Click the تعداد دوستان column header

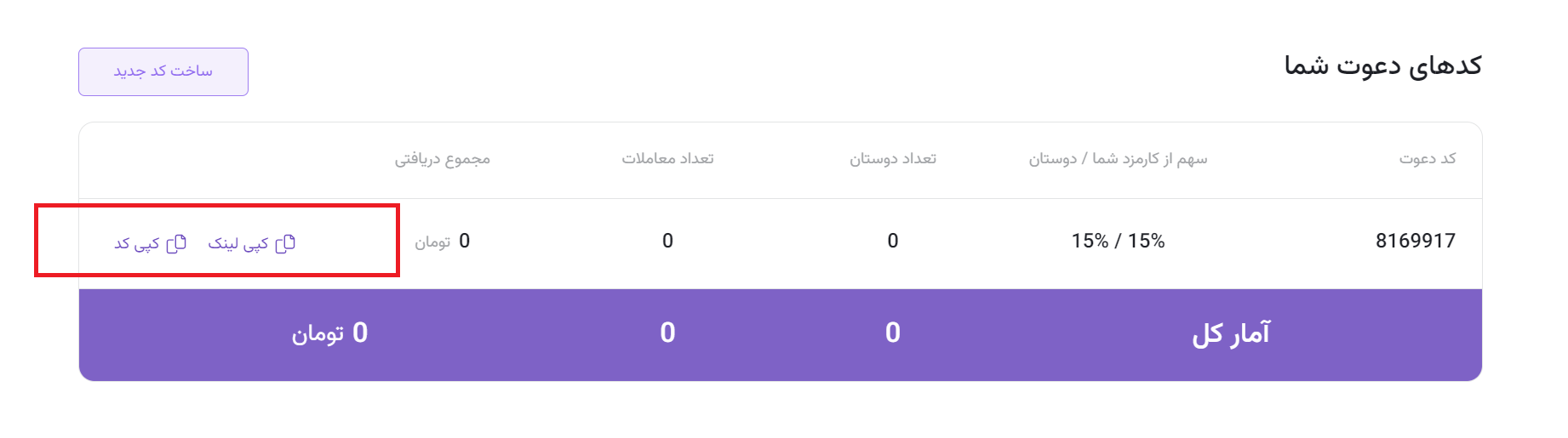(x=893, y=158)
